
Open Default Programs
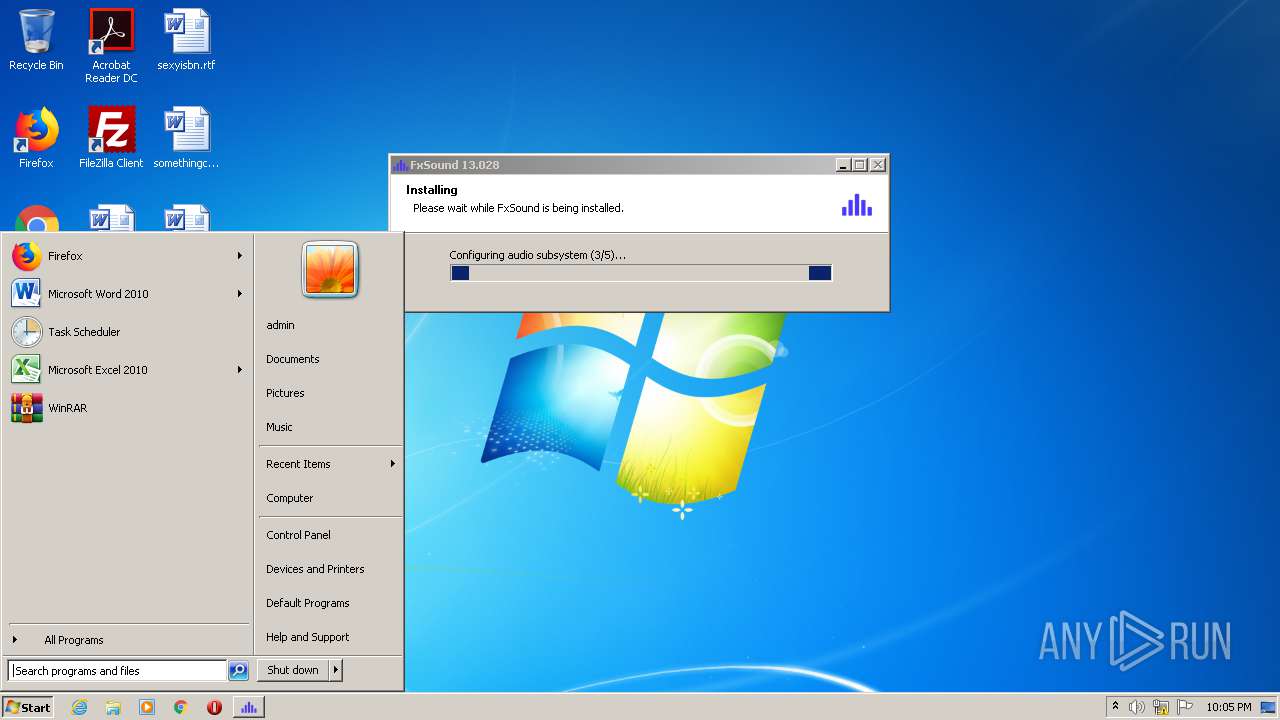tap(308, 603)
